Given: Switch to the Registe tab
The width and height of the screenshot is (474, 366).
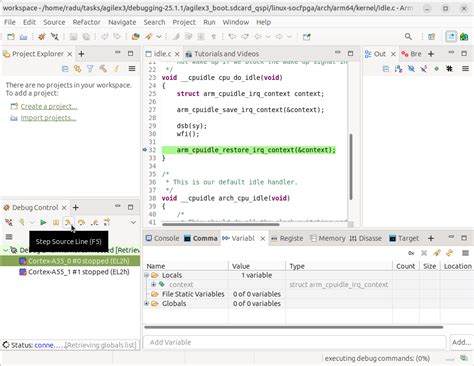Looking at the screenshot, I should point(287,238).
